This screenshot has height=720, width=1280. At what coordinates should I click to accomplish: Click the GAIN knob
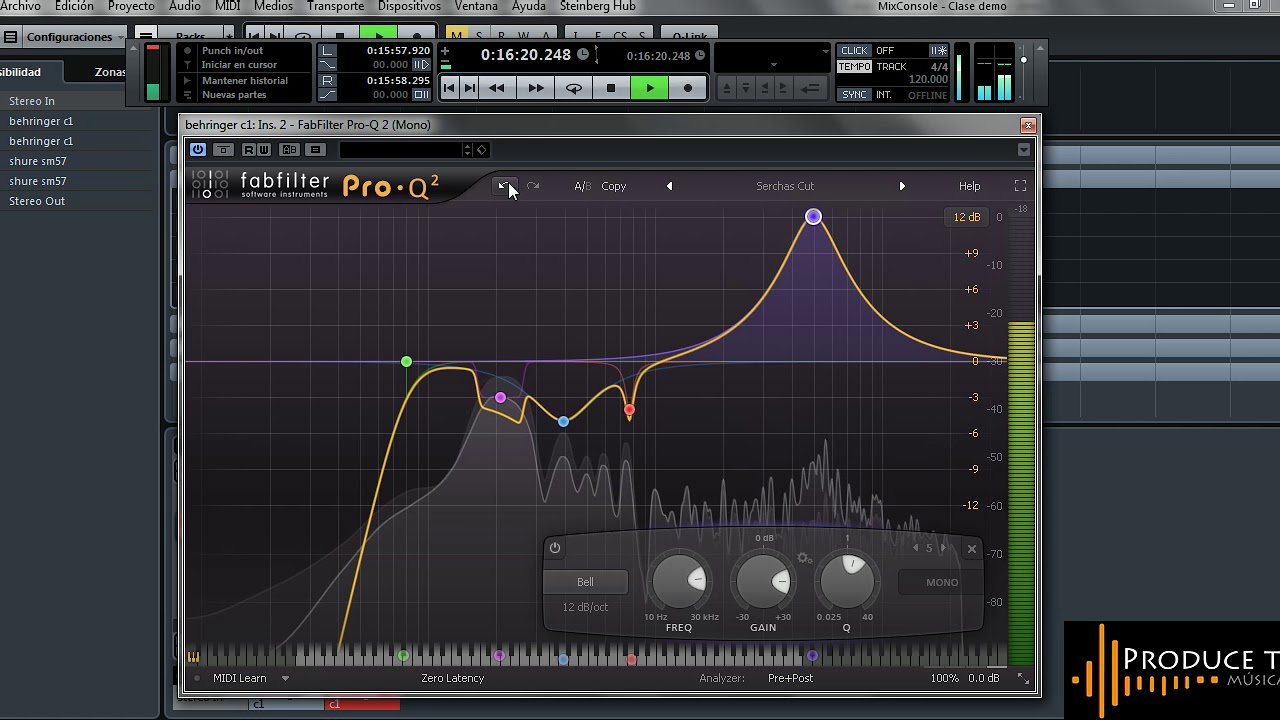(x=764, y=580)
